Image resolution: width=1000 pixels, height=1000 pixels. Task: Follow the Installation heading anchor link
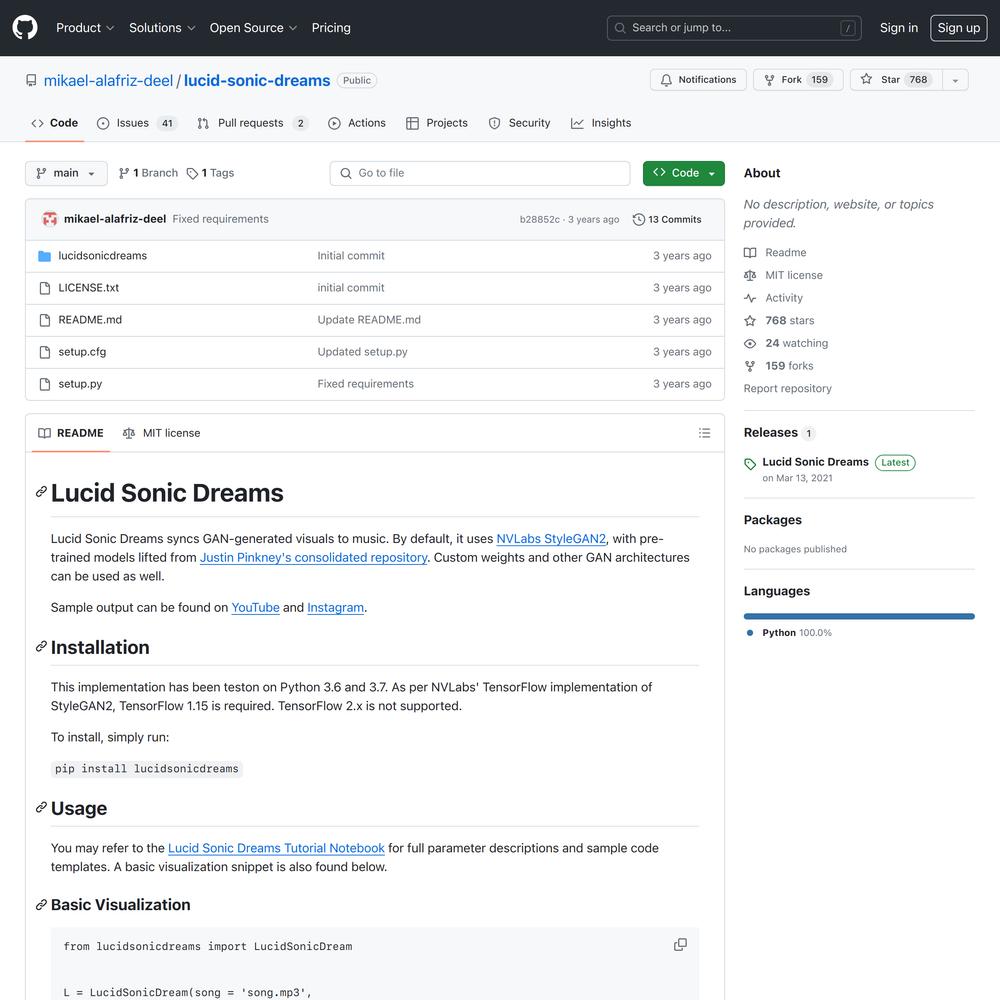[x=41, y=647]
